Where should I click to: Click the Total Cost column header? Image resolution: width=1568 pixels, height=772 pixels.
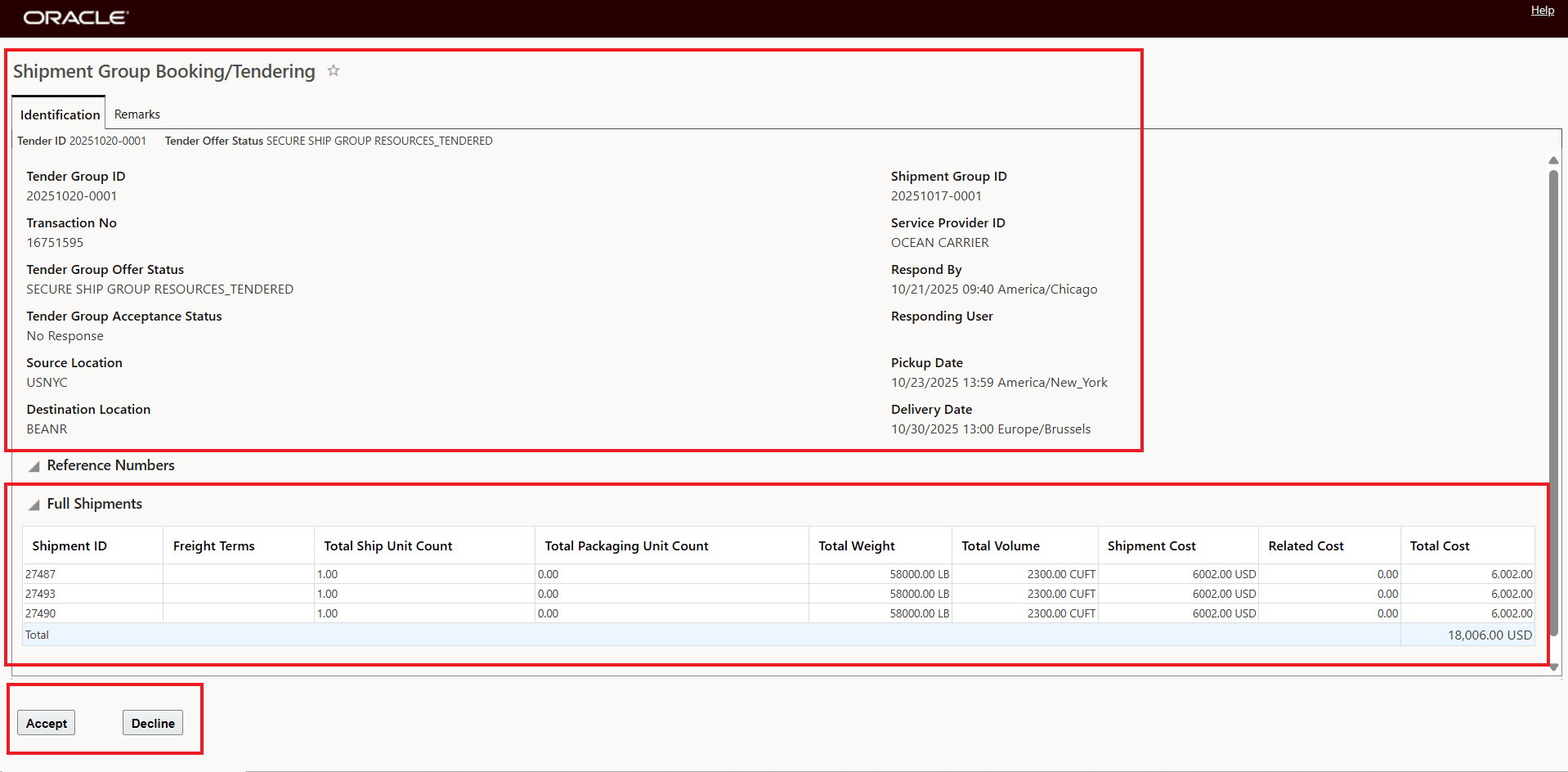point(1440,545)
